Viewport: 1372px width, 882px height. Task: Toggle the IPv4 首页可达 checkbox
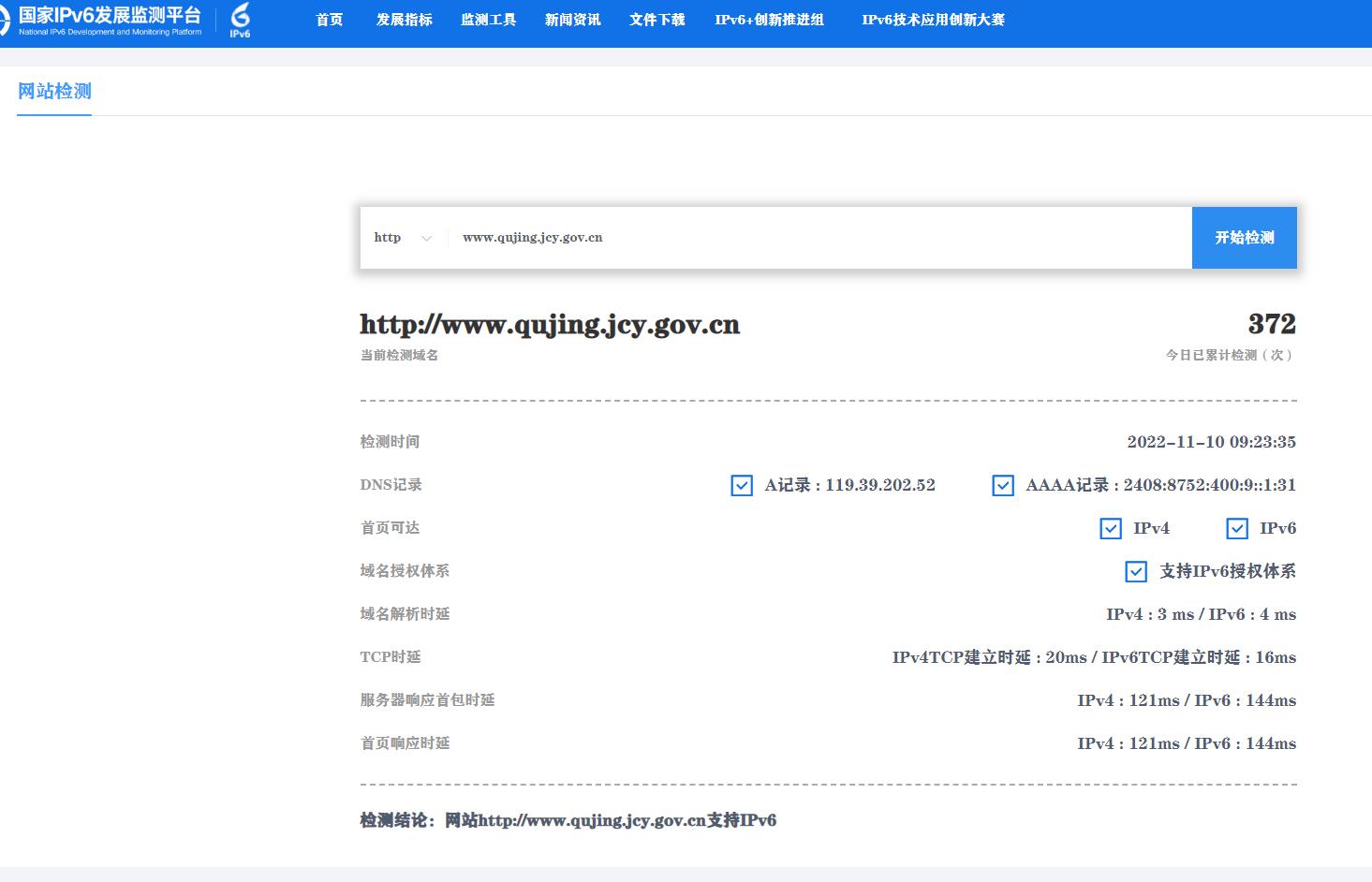[x=1111, y=528]
